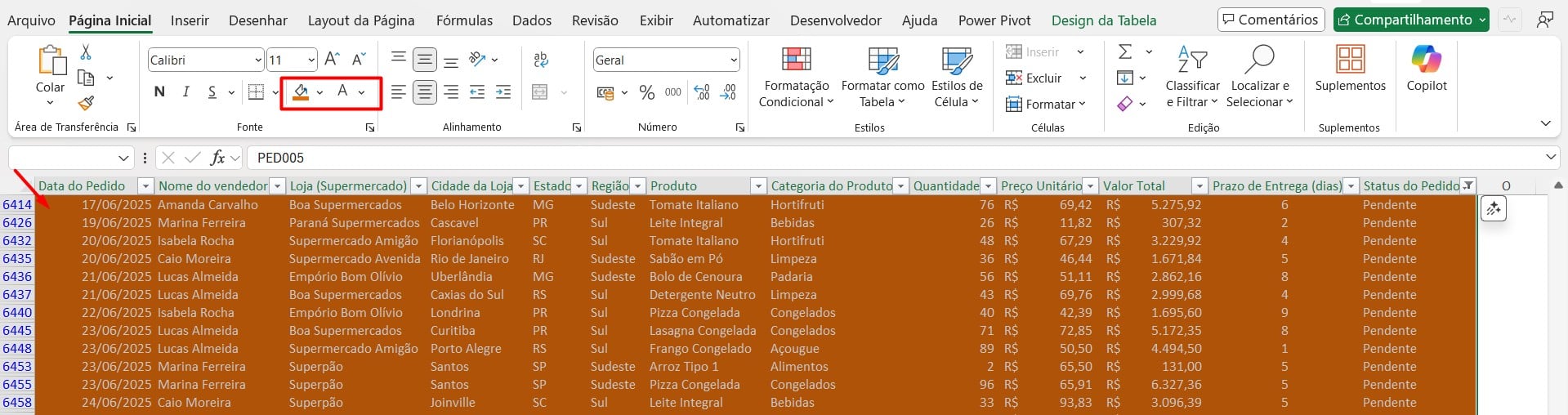Toggle center horizontal alignment
Image resolution: width=1568 pixels, height=415 pixels.
pyautogui.click(x=424, y=92)
